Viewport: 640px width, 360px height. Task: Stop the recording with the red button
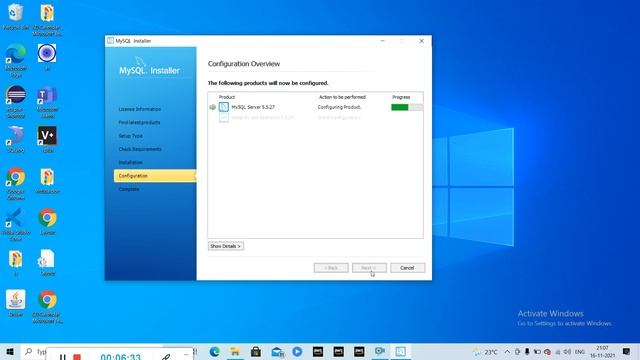(77, 357)
